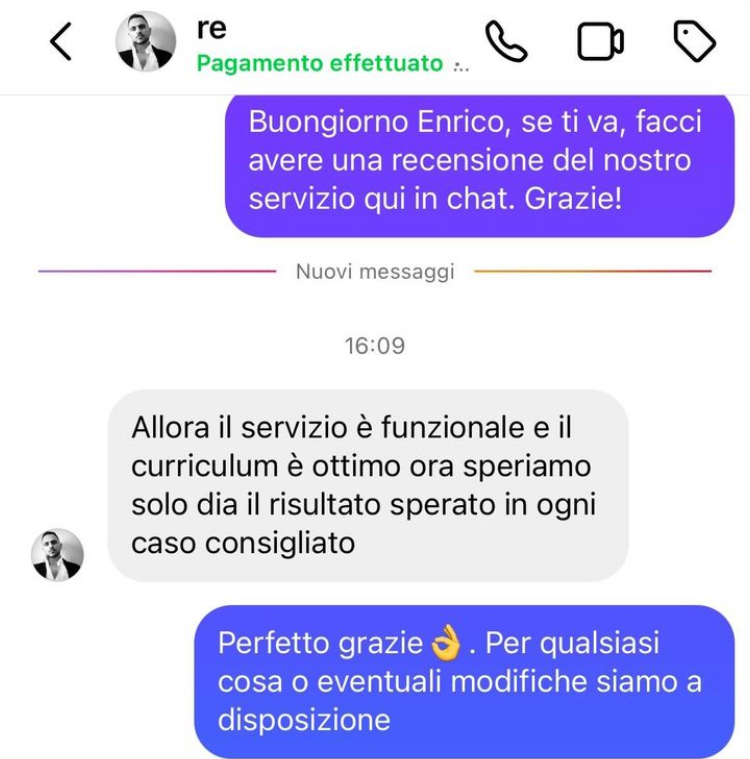Screen dimensions: 750x759
Task: Tap the 16:09 timestamp
Action: [x=375, y=346]
